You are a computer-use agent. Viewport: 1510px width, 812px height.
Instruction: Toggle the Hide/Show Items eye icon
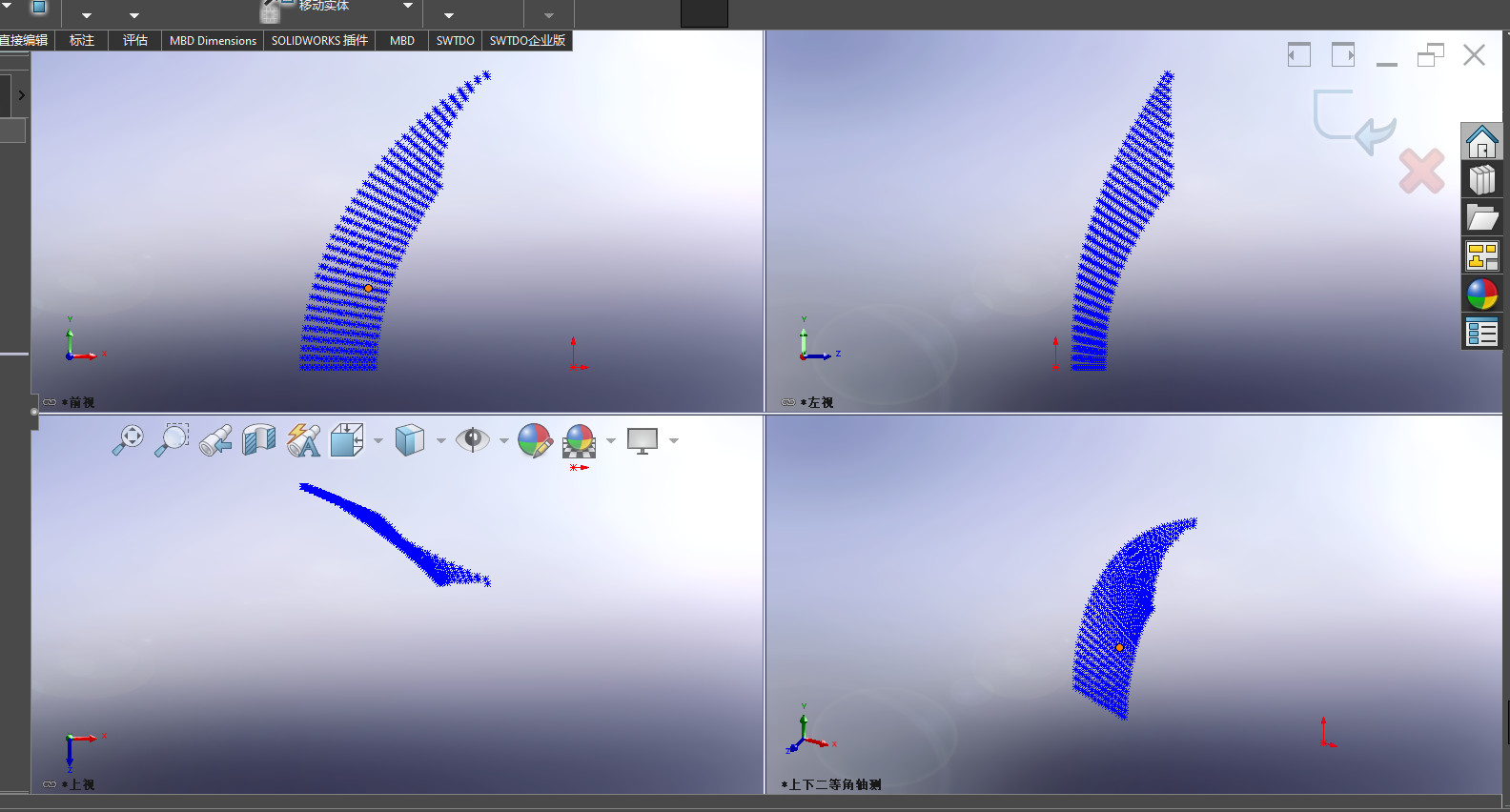click(472, 439)
